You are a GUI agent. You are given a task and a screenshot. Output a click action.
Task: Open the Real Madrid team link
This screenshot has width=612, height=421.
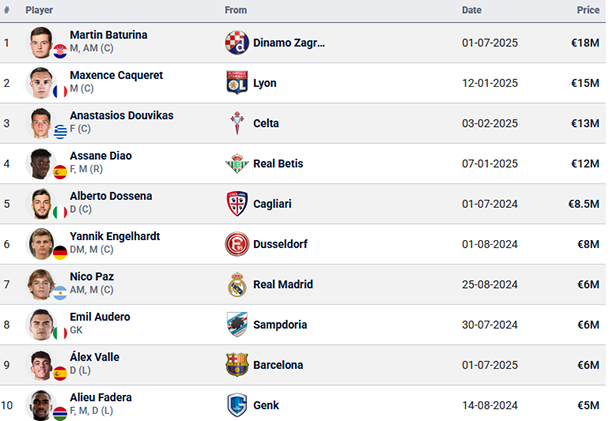click(x=283, y=284)
